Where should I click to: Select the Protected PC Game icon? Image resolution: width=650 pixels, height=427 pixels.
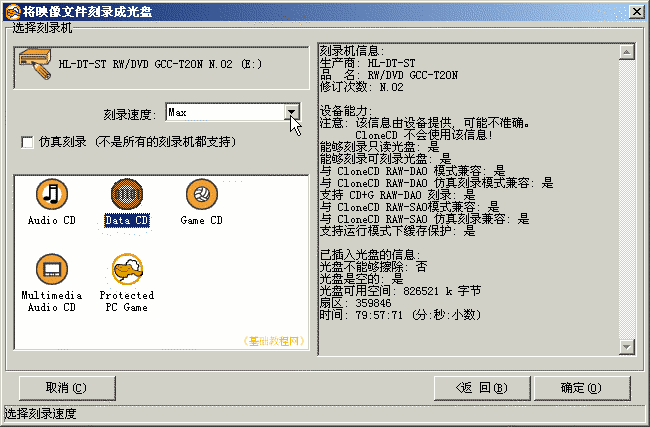point(127,269)
